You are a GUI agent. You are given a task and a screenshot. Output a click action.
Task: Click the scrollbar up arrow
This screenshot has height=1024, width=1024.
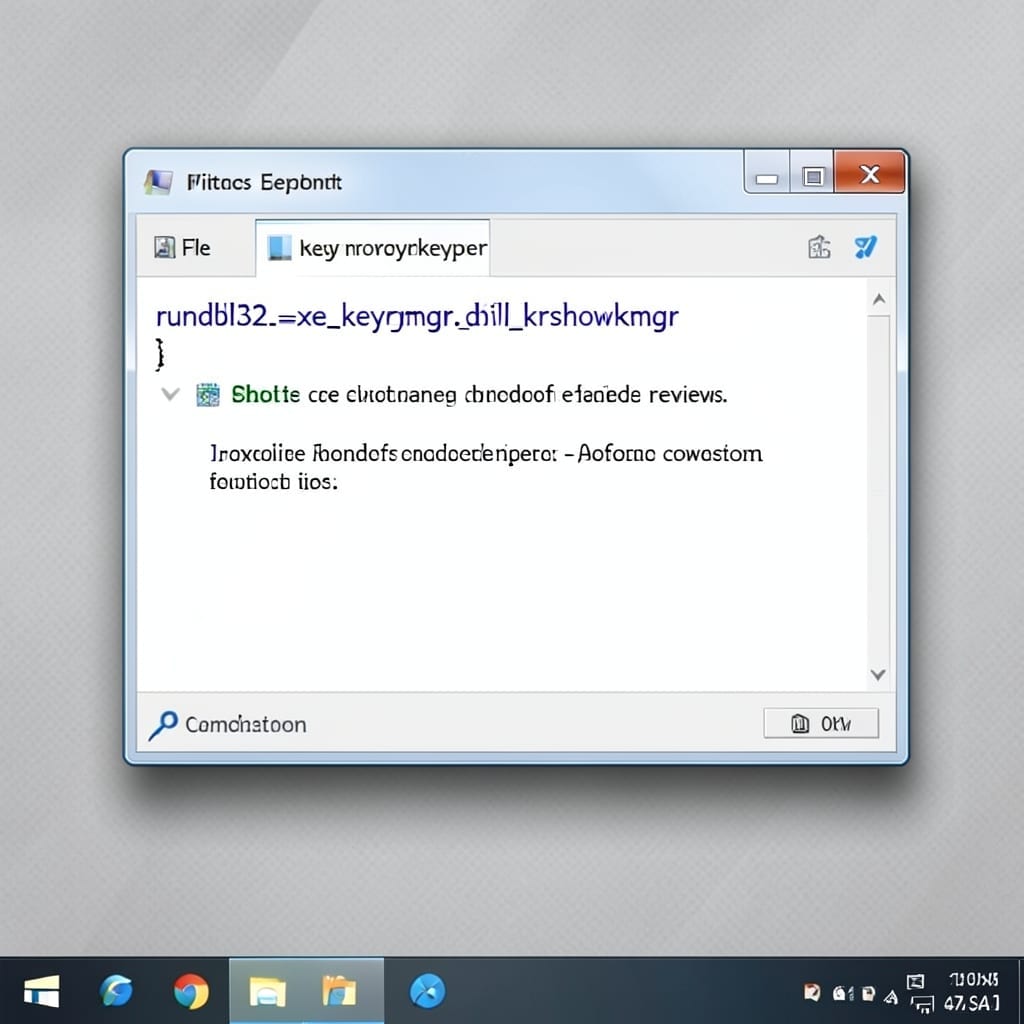879,299
